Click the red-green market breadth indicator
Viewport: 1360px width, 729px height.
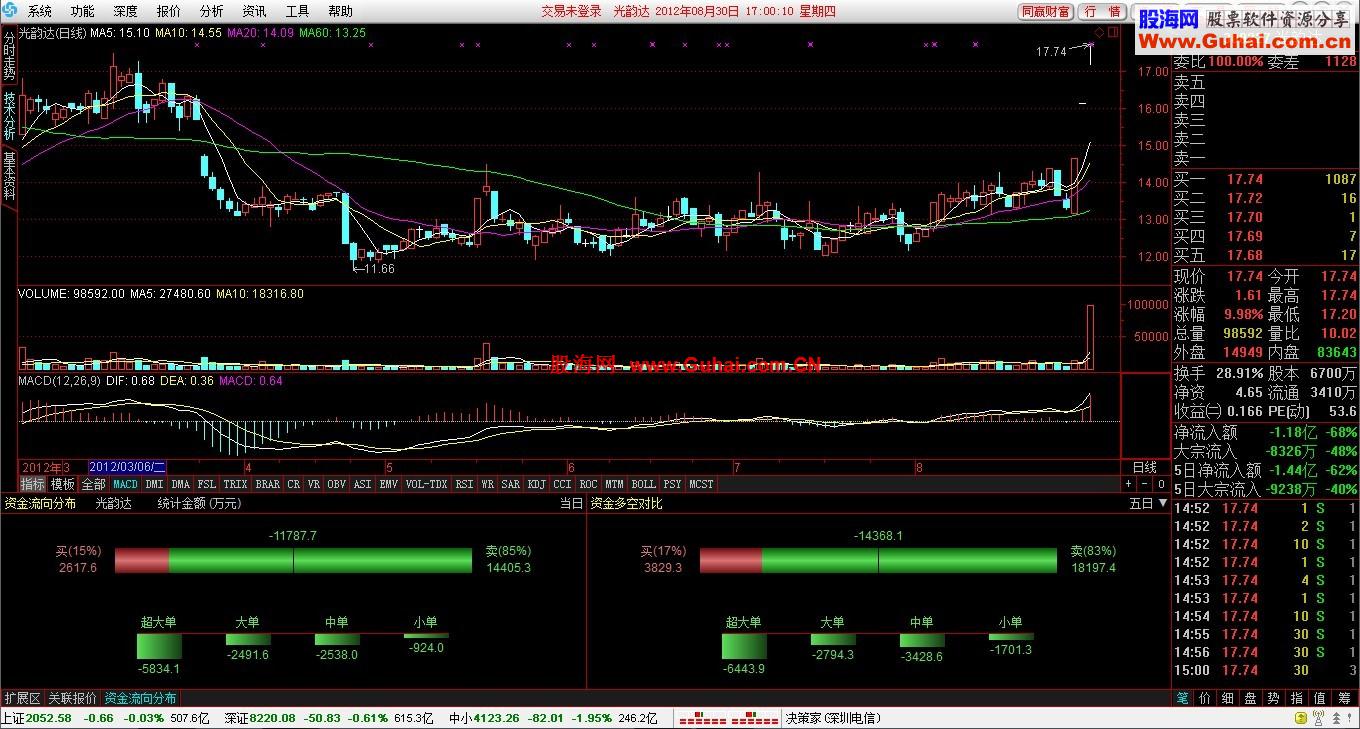coord(728,718)
